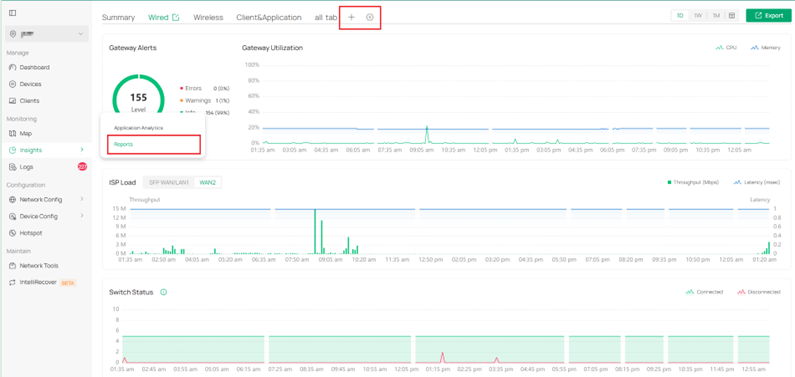Toggle the Memory series in Gateway Utilization
795x377 pixels.
tap(766, 48)
